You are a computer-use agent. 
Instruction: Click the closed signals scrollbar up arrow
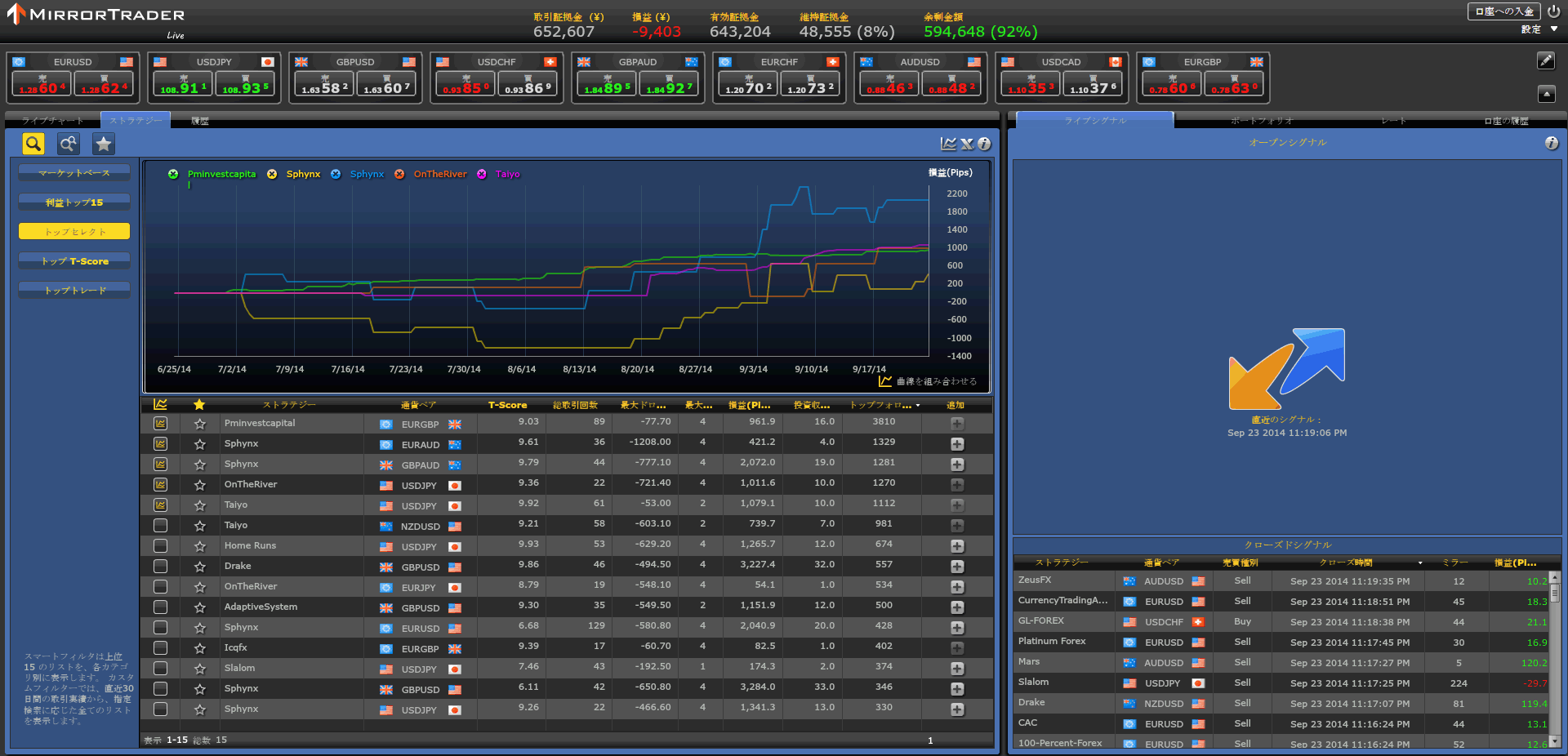pos(1554,576)
